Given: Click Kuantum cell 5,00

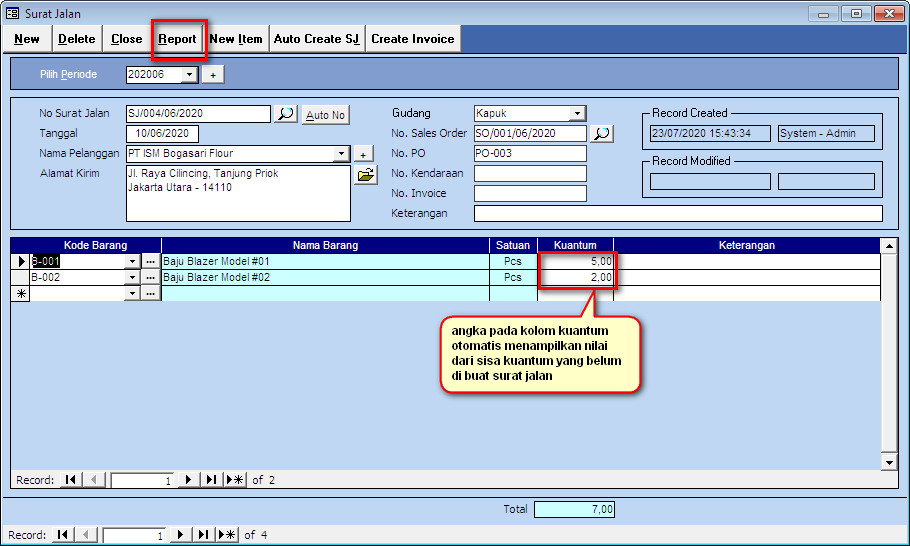Looking at the screenshot, I should click(x=576, y=262).
